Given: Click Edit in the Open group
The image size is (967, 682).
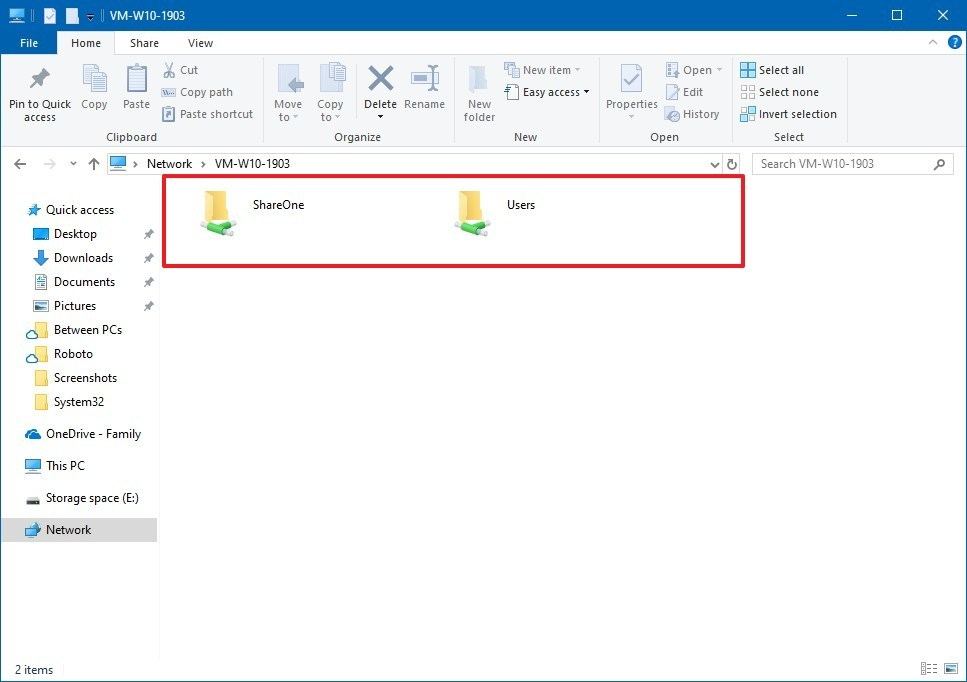Looking at the screenshot, I should [685, 92].
